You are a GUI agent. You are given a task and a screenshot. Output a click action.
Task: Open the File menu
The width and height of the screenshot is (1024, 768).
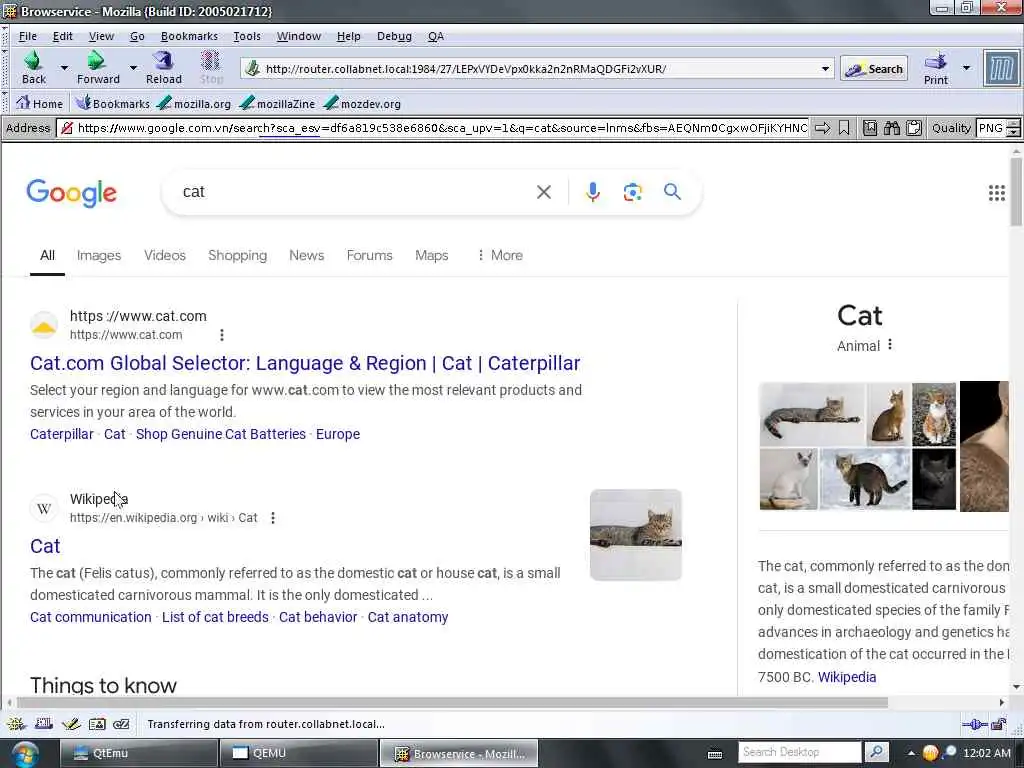tap(27, 36)
